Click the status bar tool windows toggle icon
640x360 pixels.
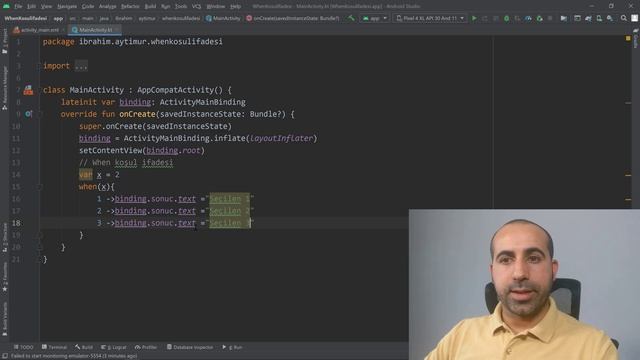tap(4, 356)
